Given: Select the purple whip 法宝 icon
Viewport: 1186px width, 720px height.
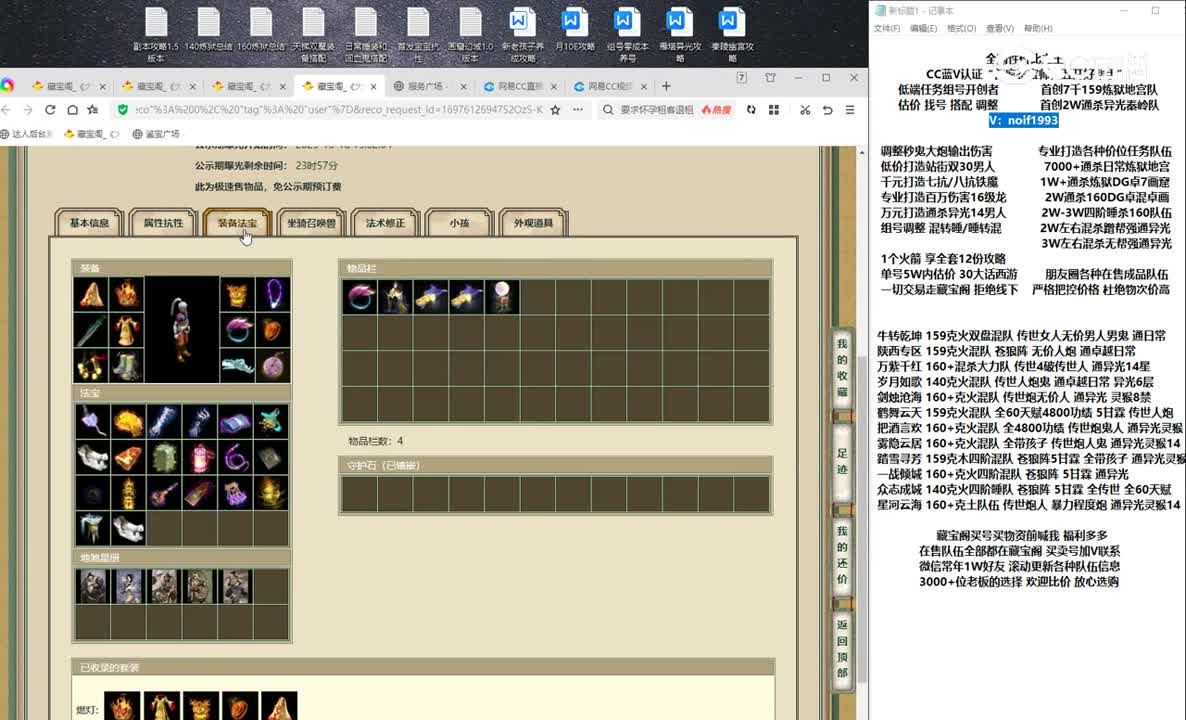Looking at the screenshot, I should [235, 458].
